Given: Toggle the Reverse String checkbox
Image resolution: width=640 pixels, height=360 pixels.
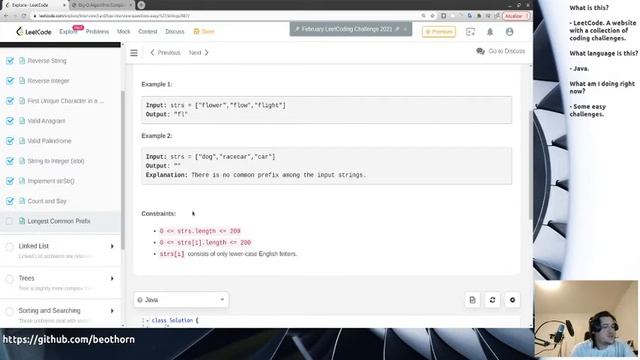Looking at the screenshot, I should coord(10,60).
